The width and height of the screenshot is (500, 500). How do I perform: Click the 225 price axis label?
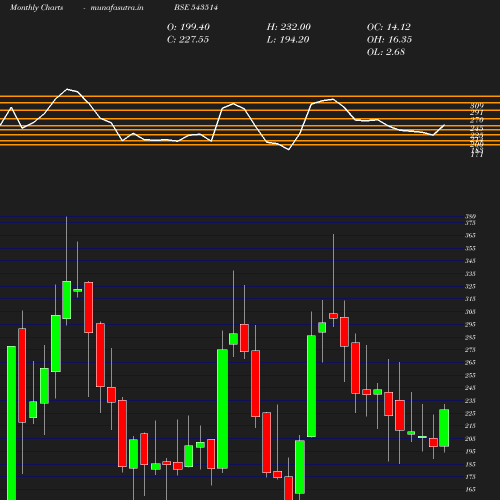coord(470,414)
